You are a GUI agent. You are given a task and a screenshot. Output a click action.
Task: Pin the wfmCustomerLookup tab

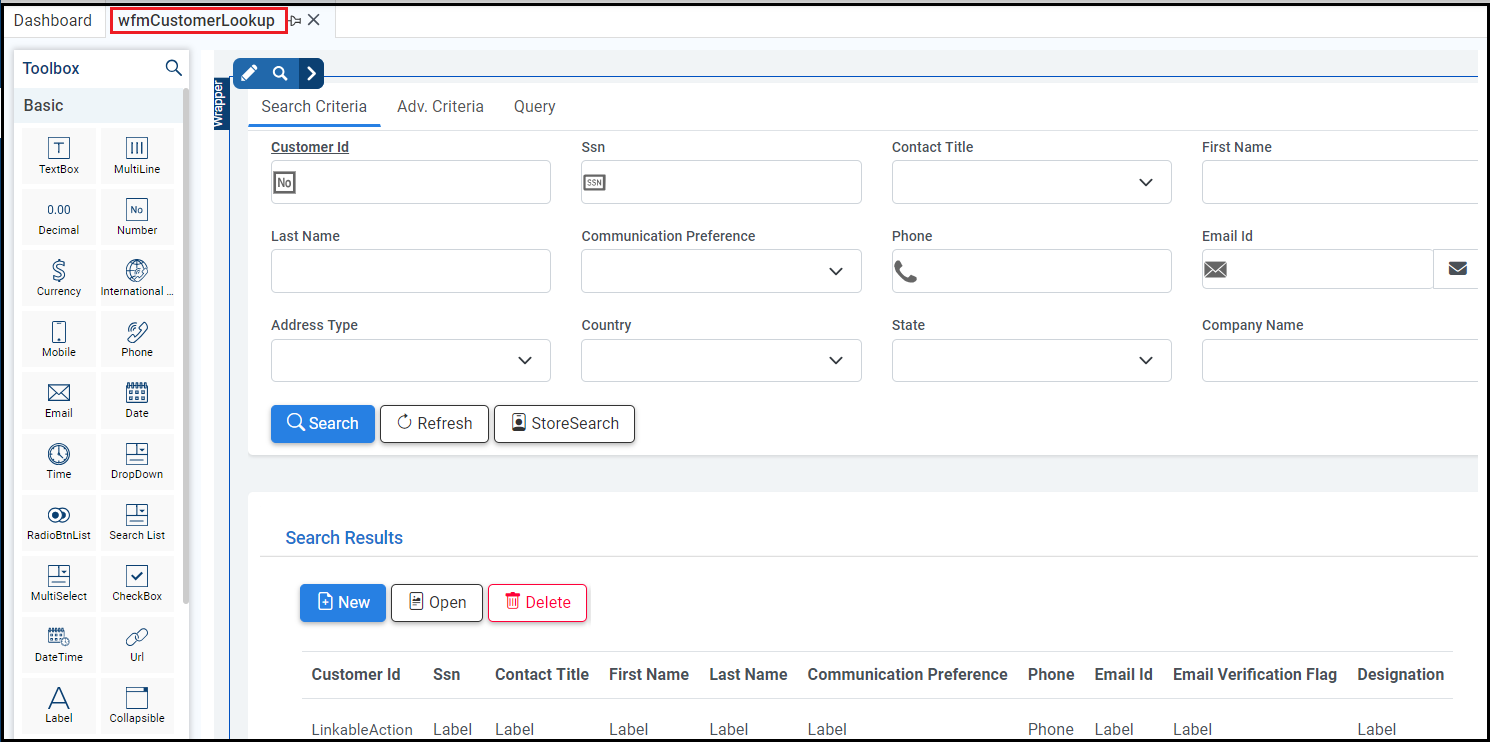coord(295,20)
